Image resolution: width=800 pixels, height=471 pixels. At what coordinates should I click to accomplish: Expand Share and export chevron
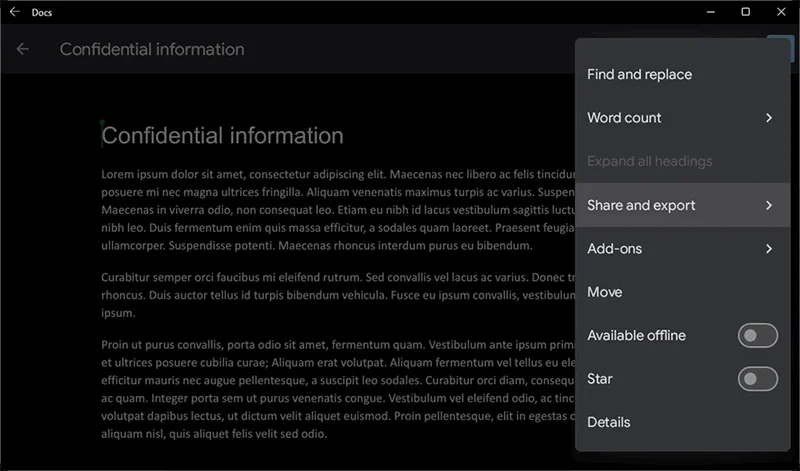pyautogui.click(x=769, y=205)
